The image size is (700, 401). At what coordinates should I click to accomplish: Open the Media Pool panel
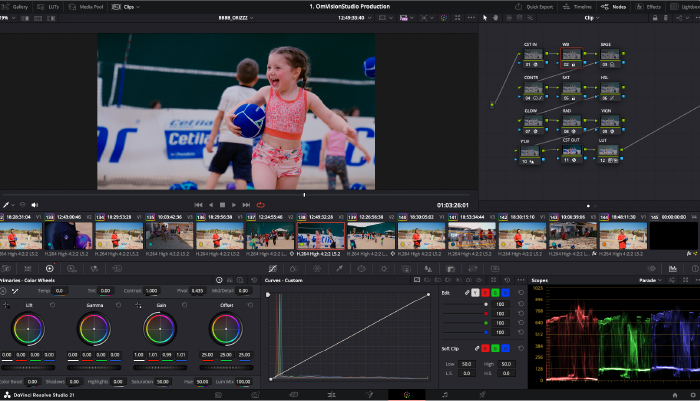[x=86, y=7]
